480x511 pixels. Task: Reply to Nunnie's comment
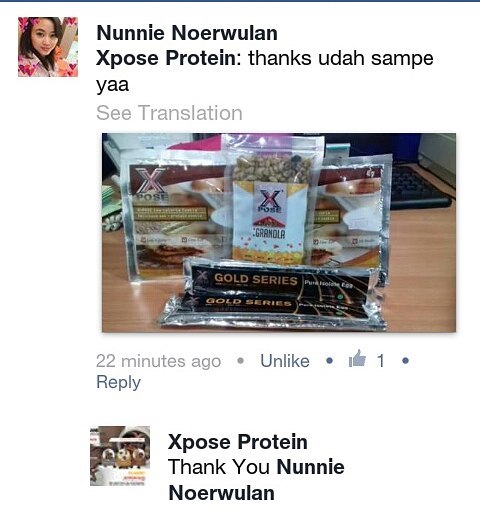pyautogui.click(x=118, y=382)
